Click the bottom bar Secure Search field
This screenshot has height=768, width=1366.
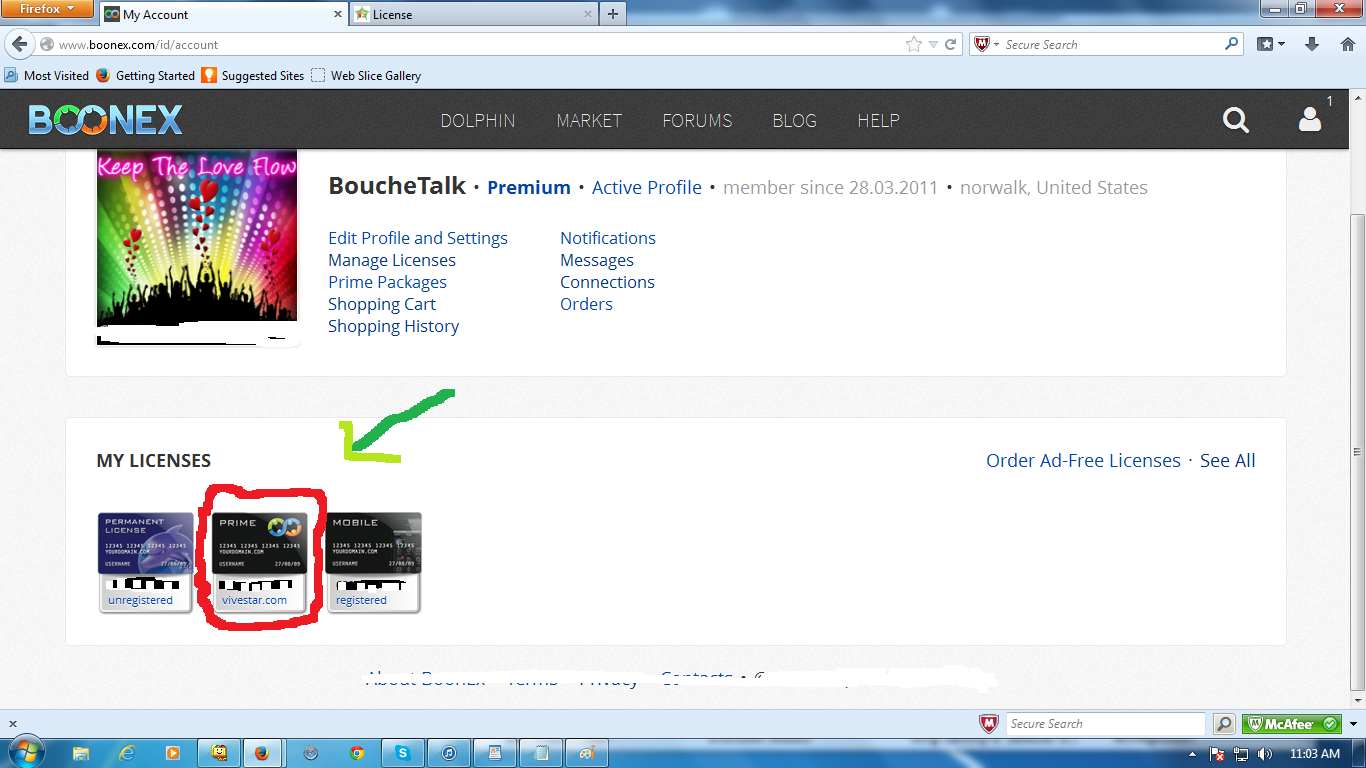pos(1105,723)
